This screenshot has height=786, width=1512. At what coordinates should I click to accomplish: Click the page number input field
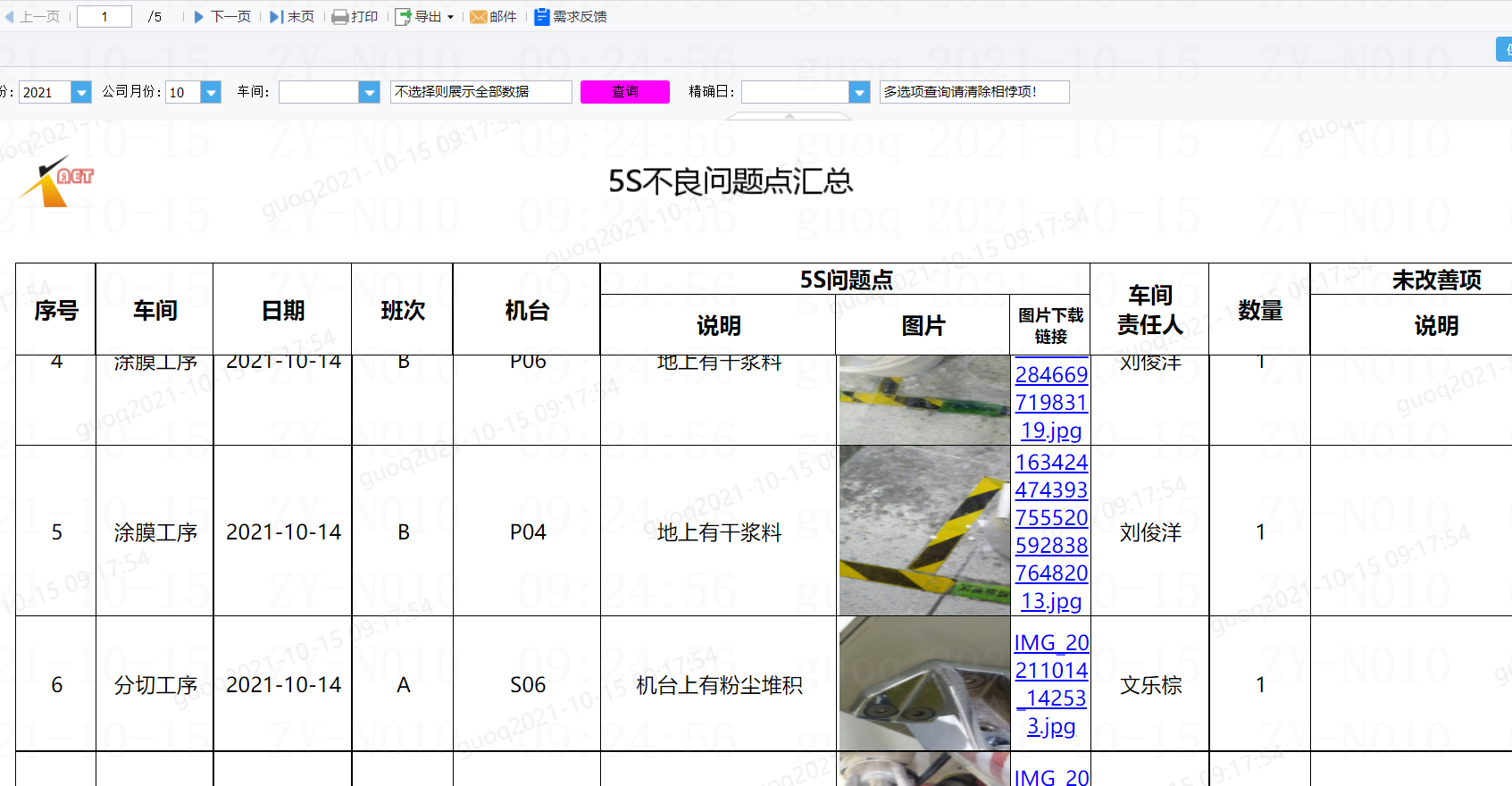tap(104, 17)
